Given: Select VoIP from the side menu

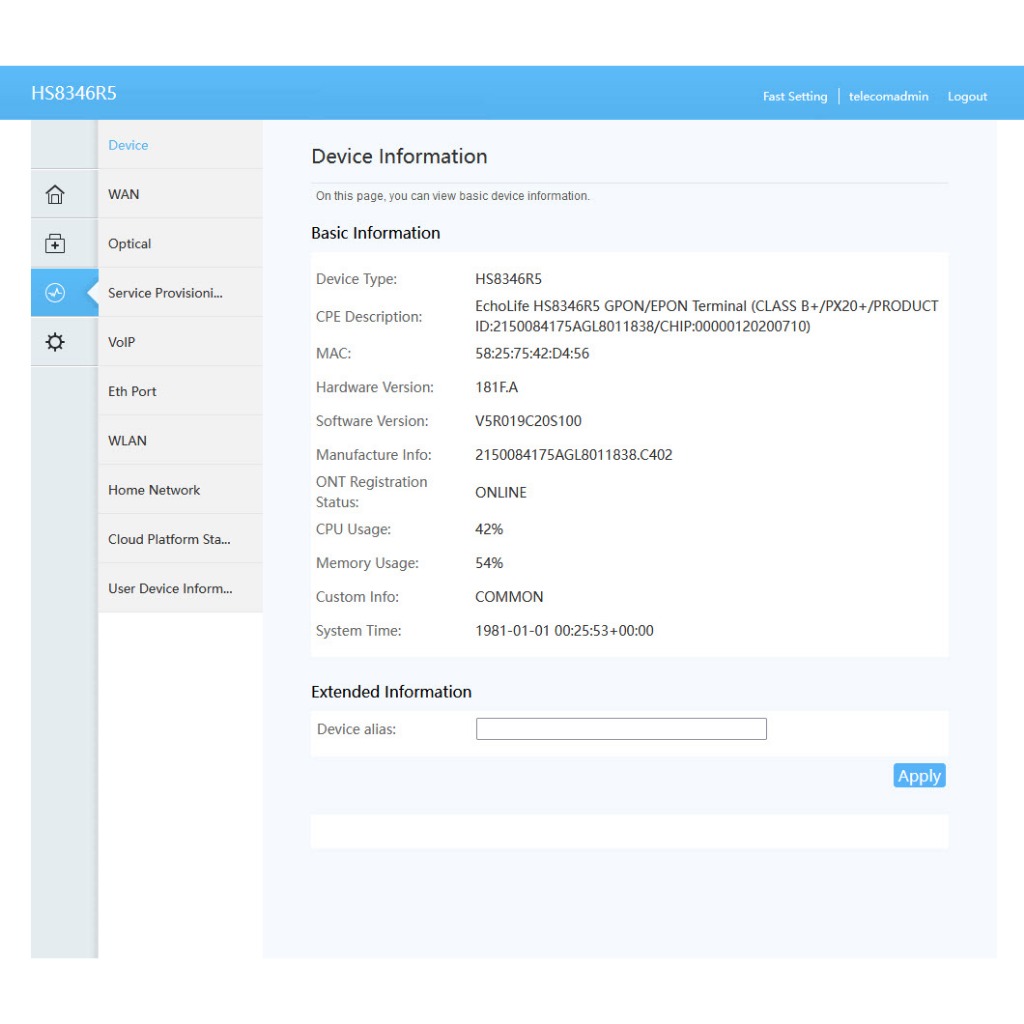Looking at the screenshot, I should (x=122, y=342).
